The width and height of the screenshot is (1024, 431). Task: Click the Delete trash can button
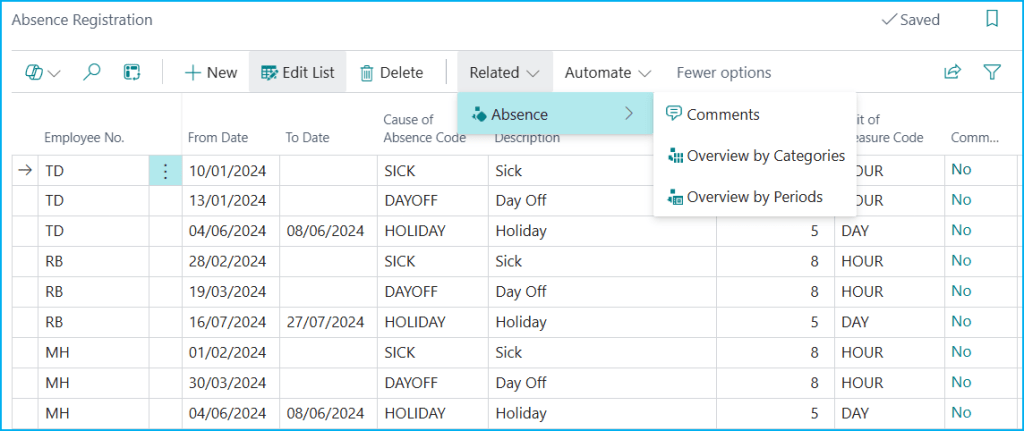391,72
